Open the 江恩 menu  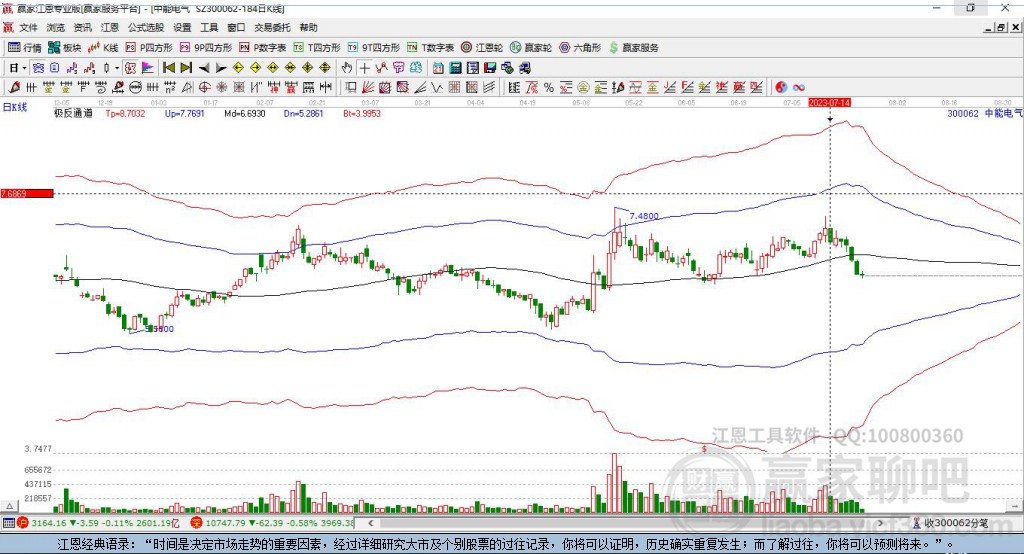(110, 27)
